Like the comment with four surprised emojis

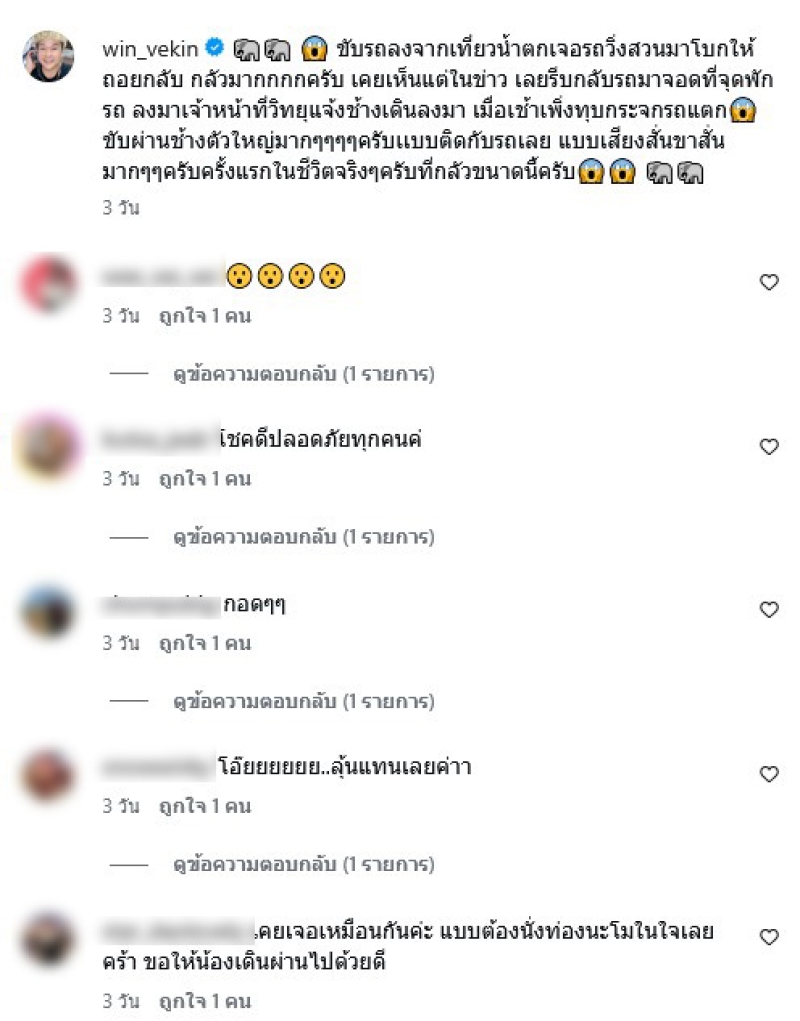[x=769, y=282]
